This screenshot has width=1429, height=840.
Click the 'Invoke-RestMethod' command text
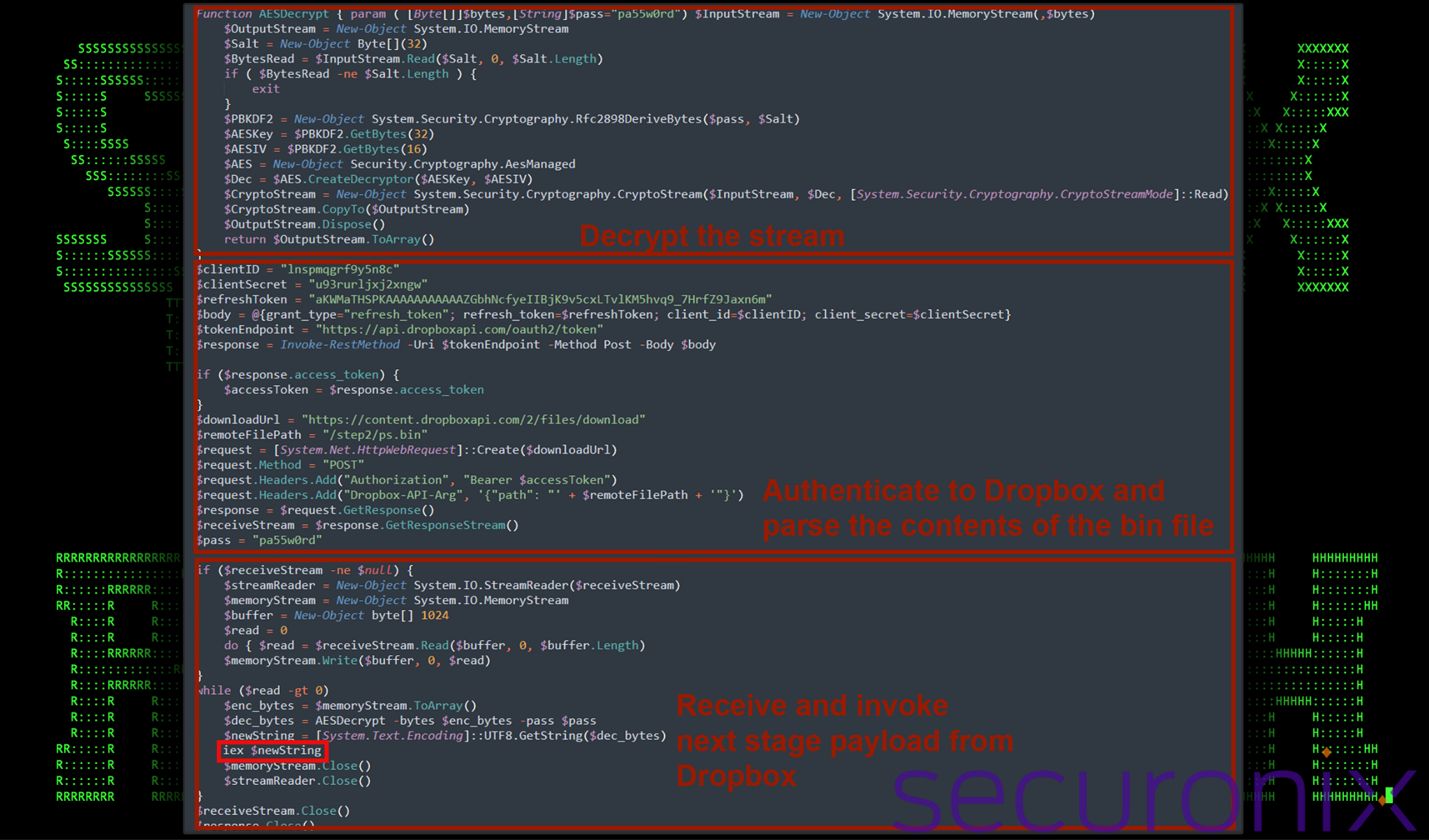click(340, 345)
